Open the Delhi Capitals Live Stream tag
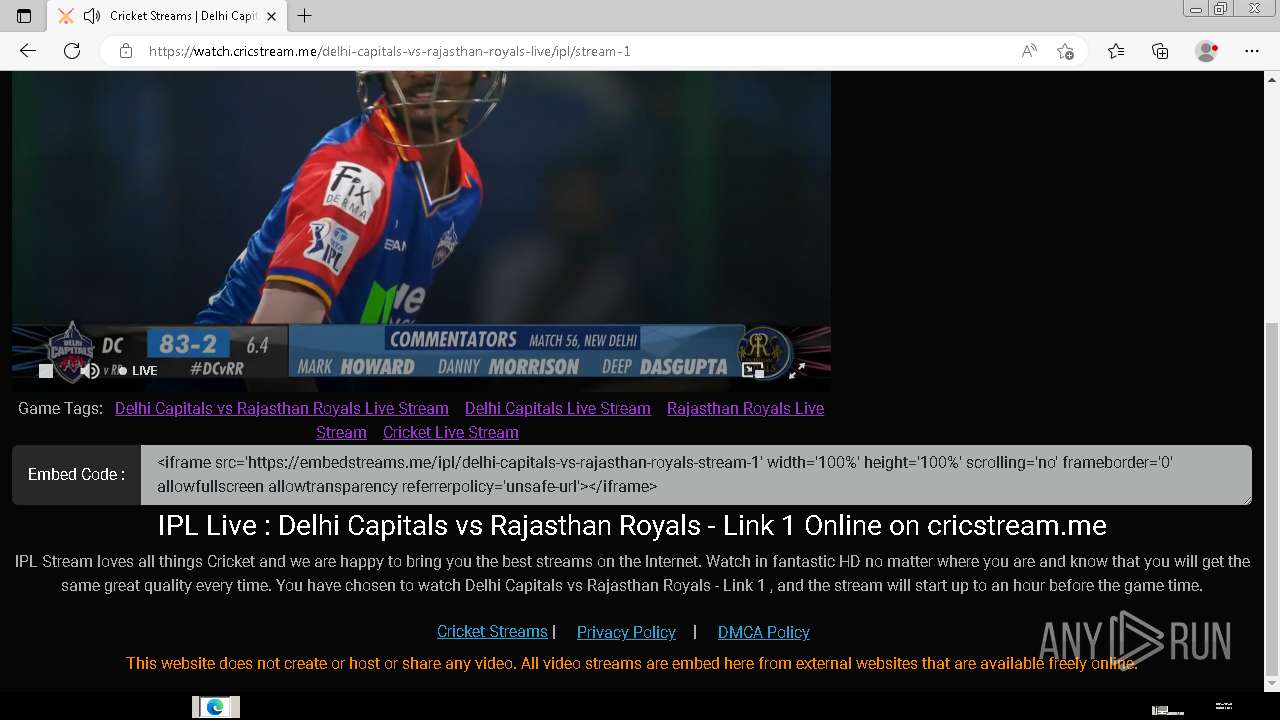Image resolution: width=1280 pixels, height=720 pixels. [558, 408]
